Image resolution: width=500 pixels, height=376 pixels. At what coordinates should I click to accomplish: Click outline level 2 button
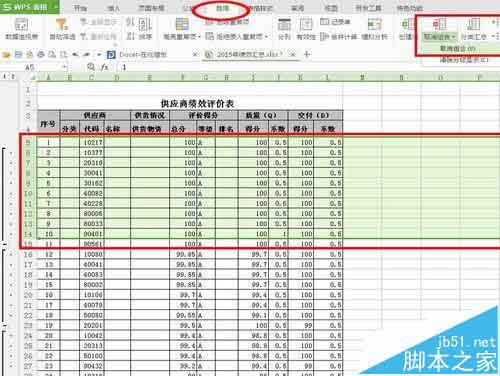(13, 77)
